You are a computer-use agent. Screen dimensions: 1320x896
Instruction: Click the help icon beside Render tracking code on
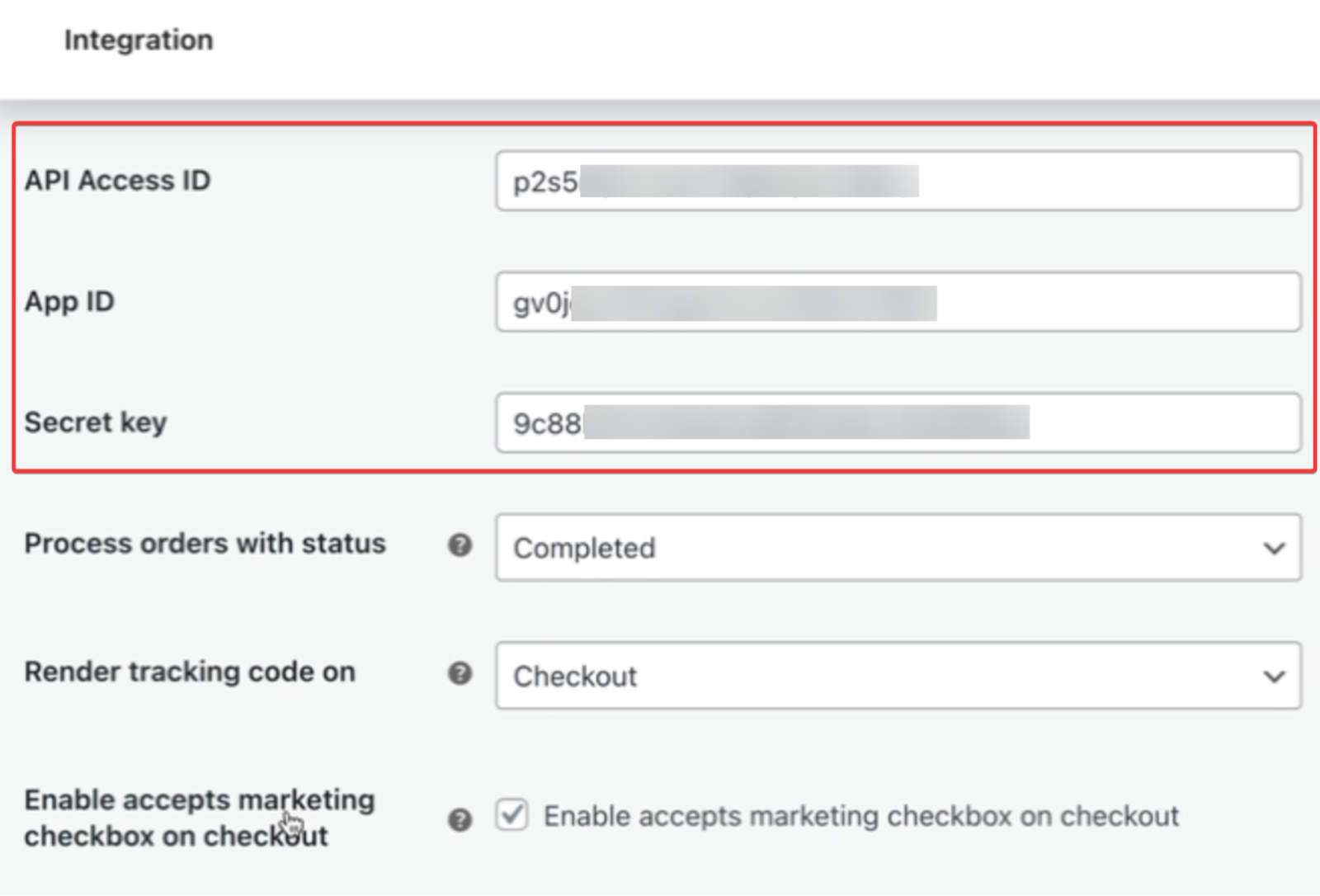(460, 674)
